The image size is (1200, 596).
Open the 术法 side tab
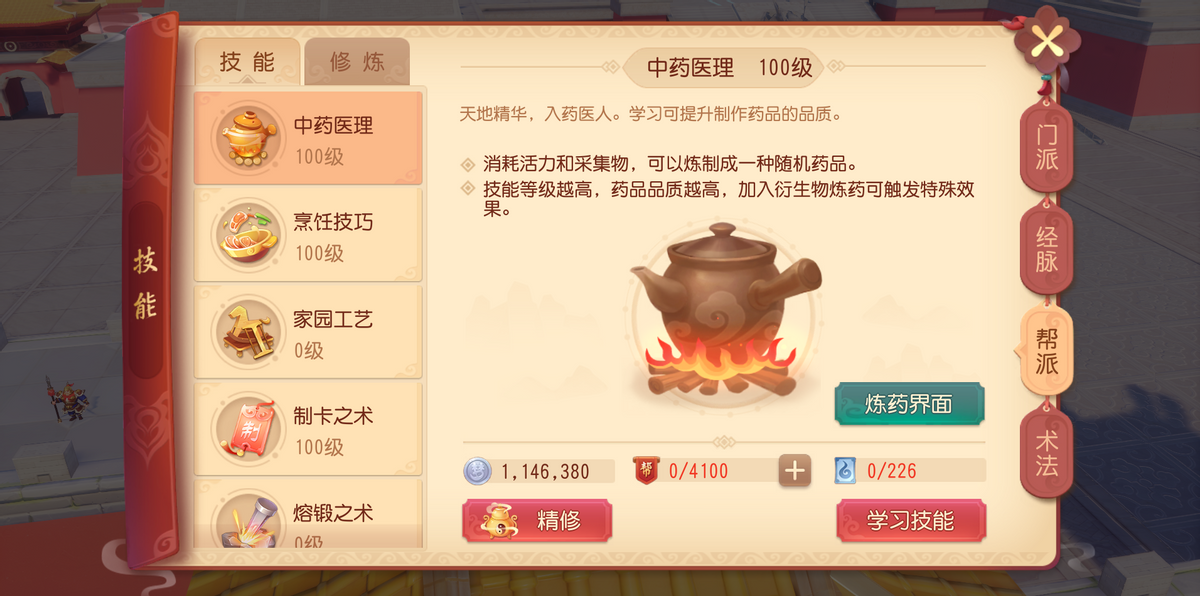[1046, 453]
